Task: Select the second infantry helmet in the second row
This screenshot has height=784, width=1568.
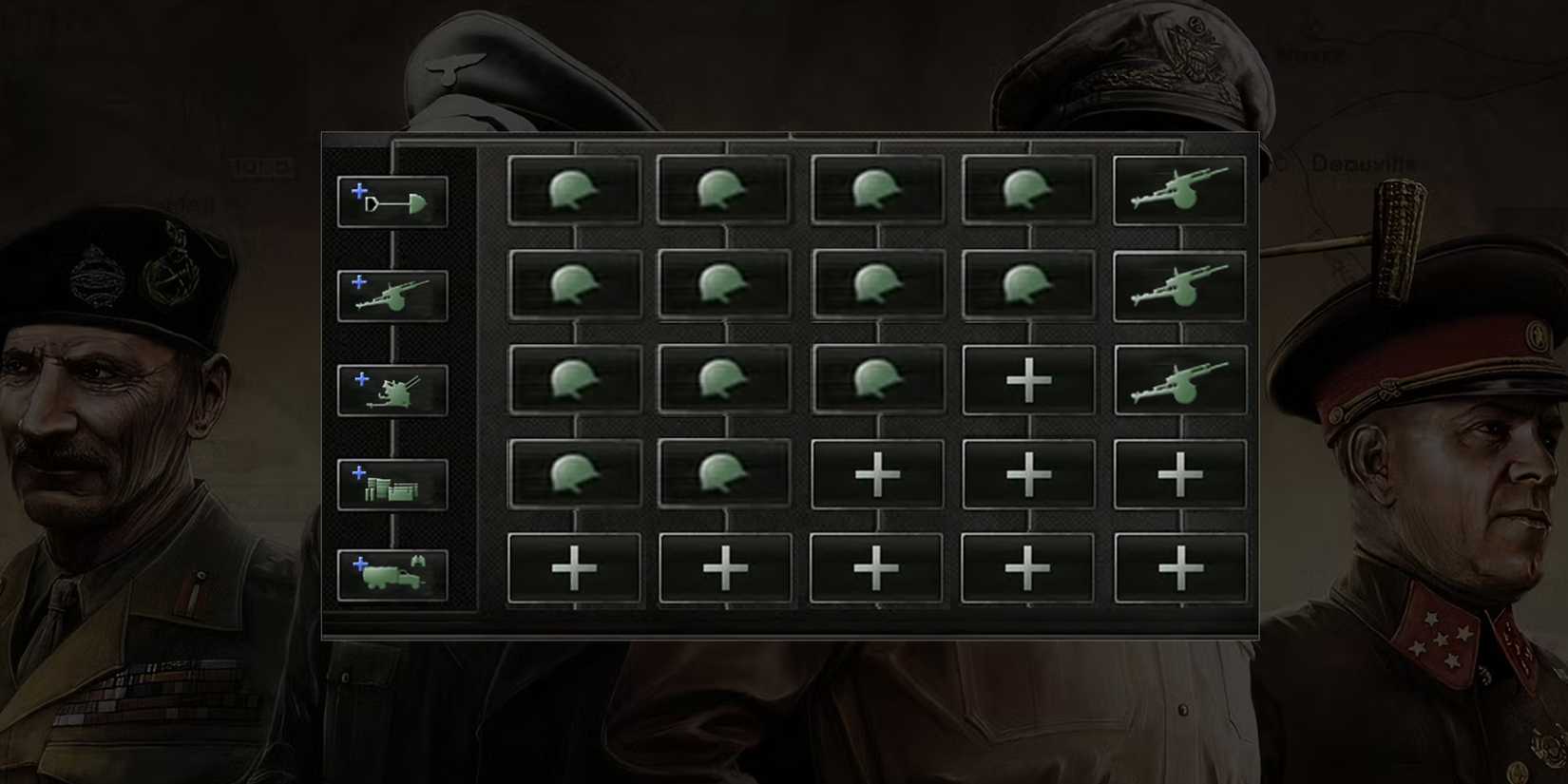Action: [724, 286]
